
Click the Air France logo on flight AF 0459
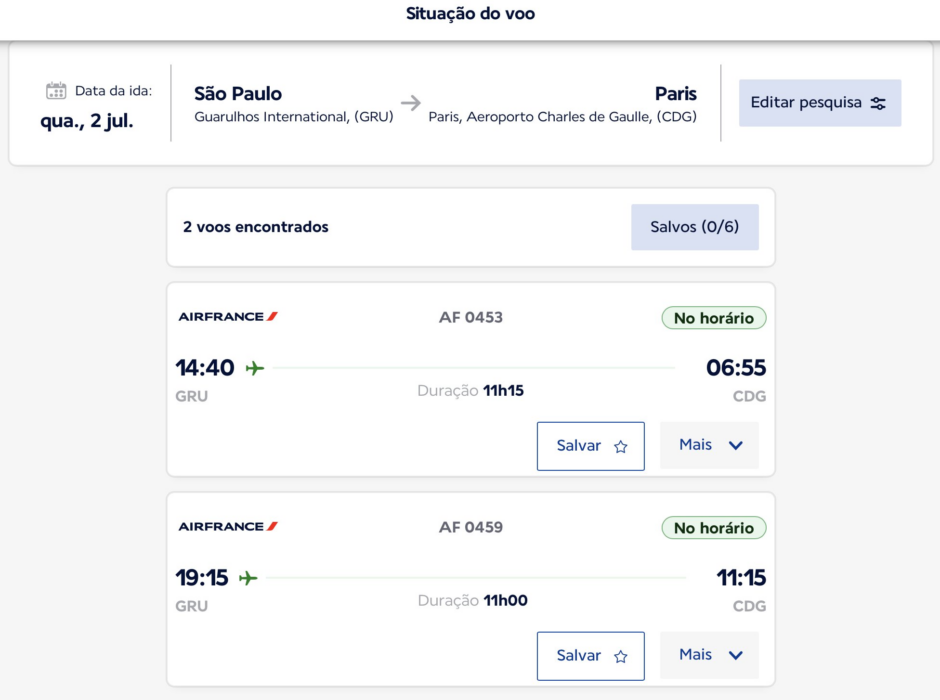(x=228, y=526)
